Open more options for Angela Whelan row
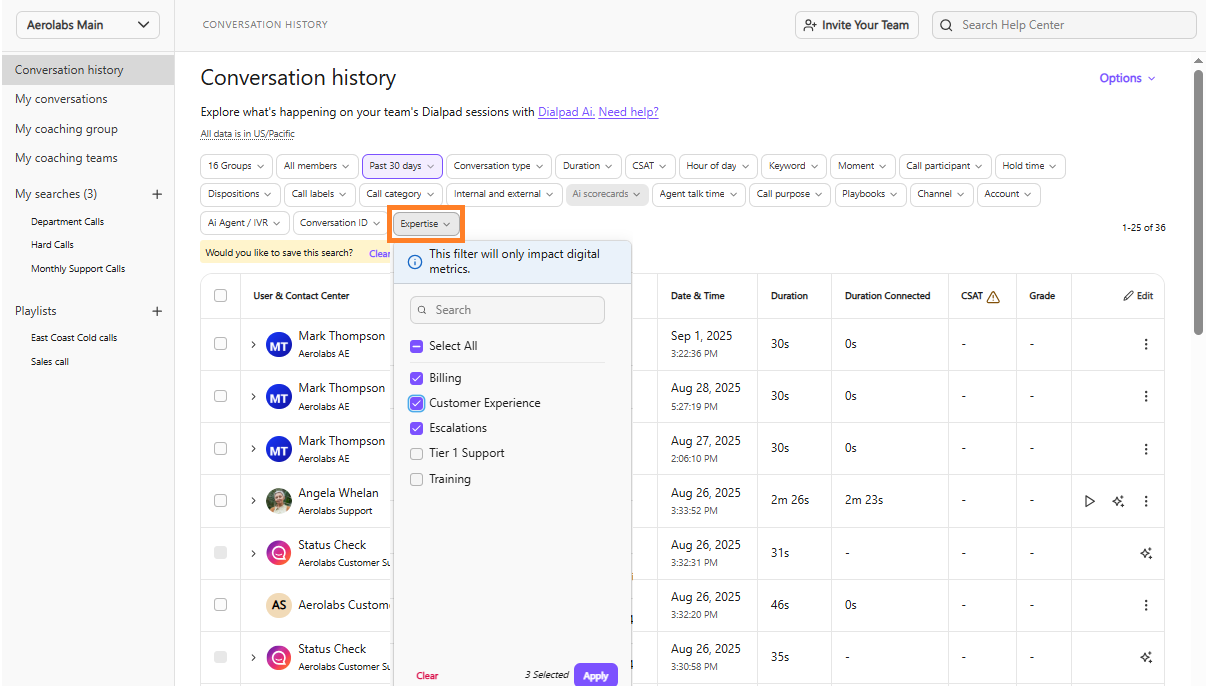Screen dimensions: 1210x686 tap(1146, 501)
